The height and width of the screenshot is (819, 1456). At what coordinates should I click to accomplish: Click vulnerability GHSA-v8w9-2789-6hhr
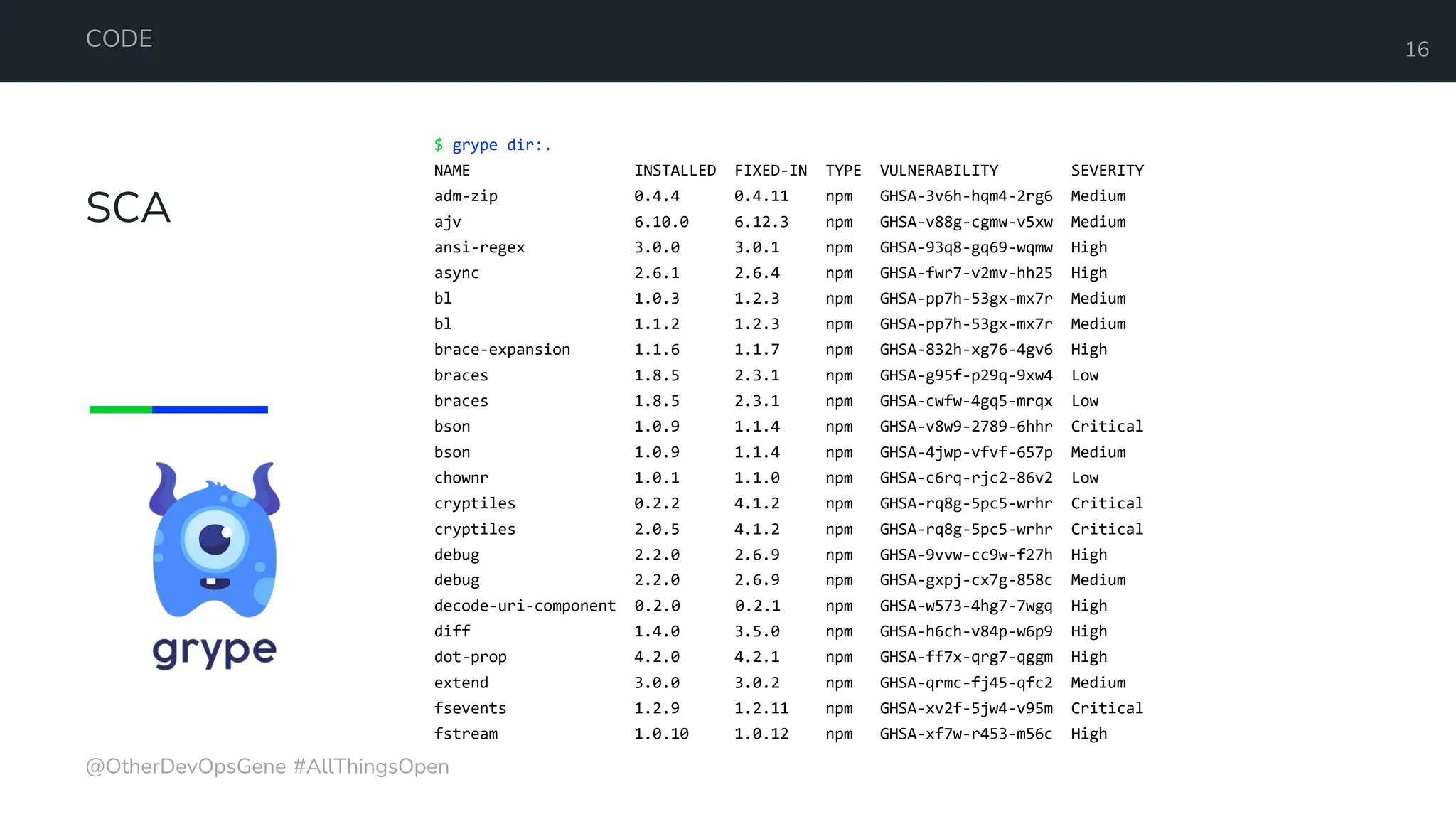click(x=966, y=427)
